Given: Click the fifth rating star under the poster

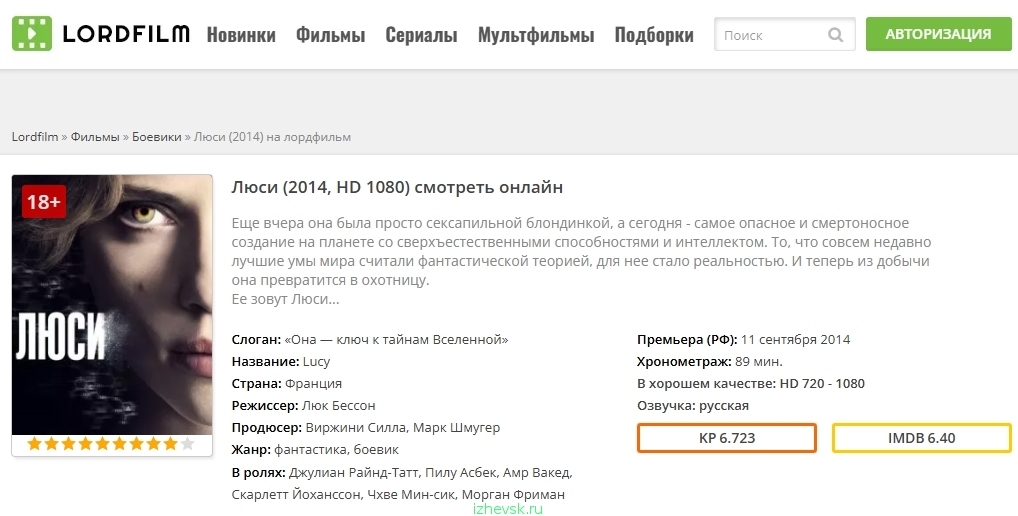Looking at the screenshot, I should click(x=103, y=444).
